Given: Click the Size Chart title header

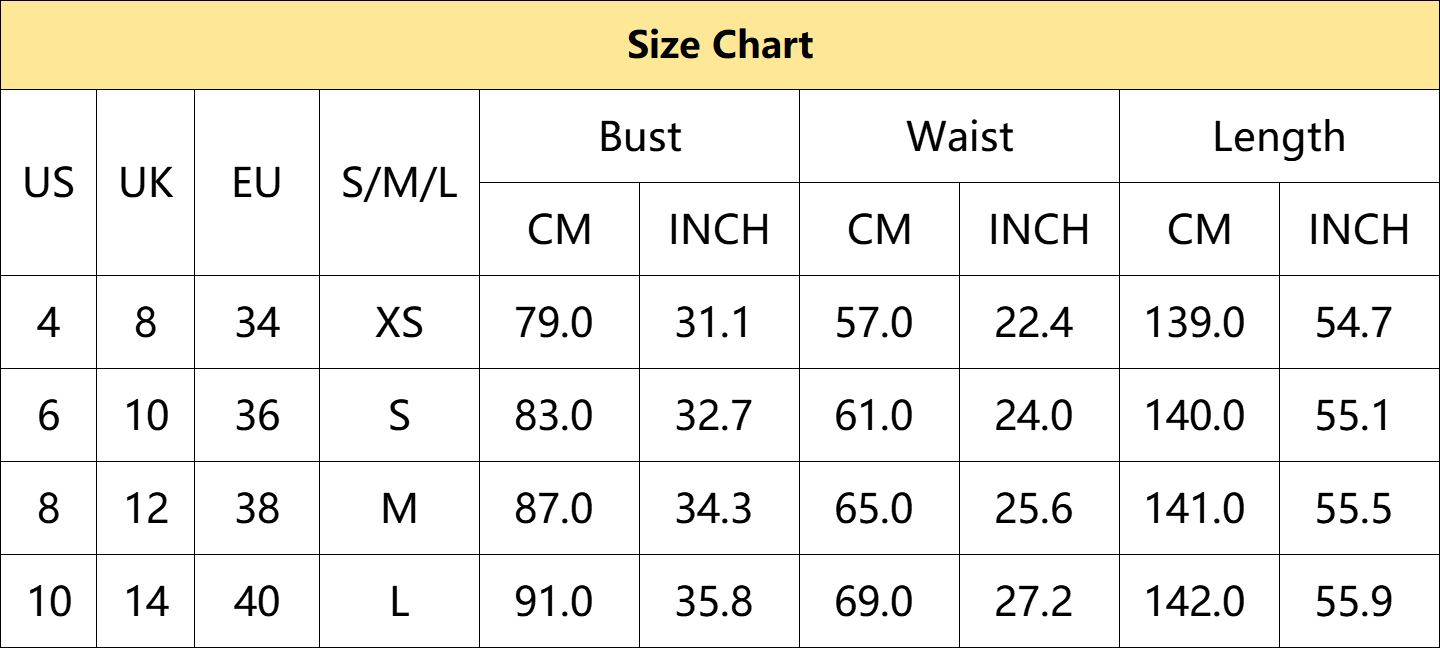Looking at the screenshot, I should [720, 45].
